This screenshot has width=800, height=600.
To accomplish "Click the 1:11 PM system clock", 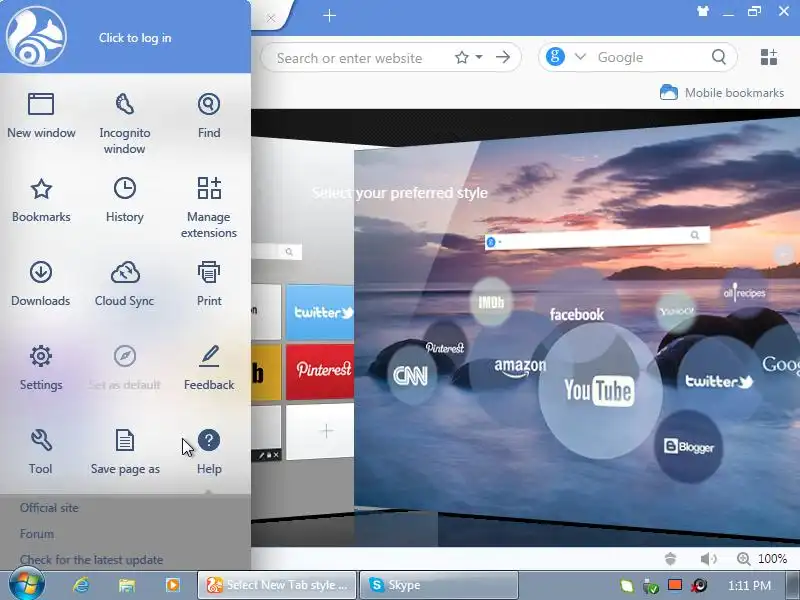I will pos(749,585).
